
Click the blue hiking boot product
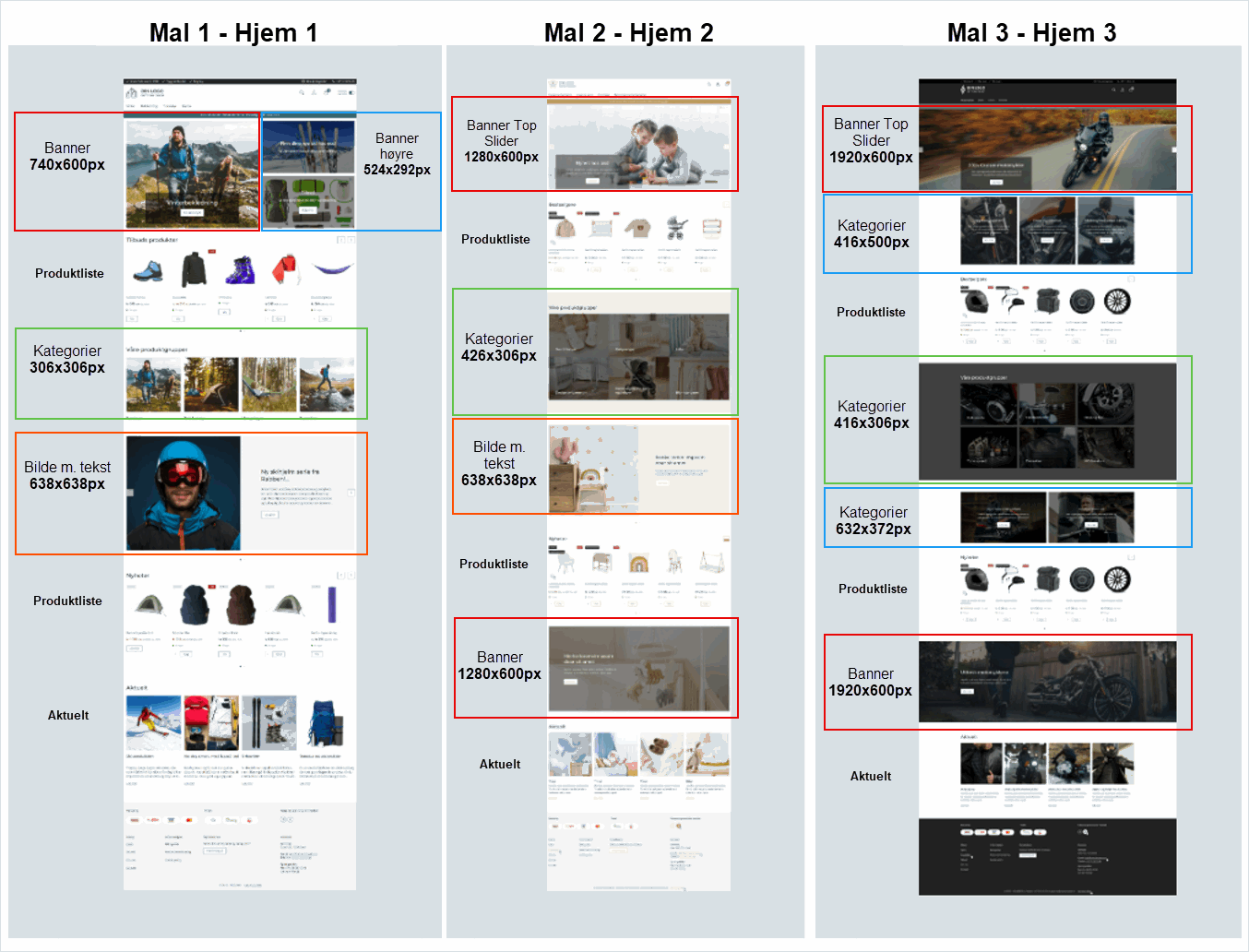pos(148,271)
